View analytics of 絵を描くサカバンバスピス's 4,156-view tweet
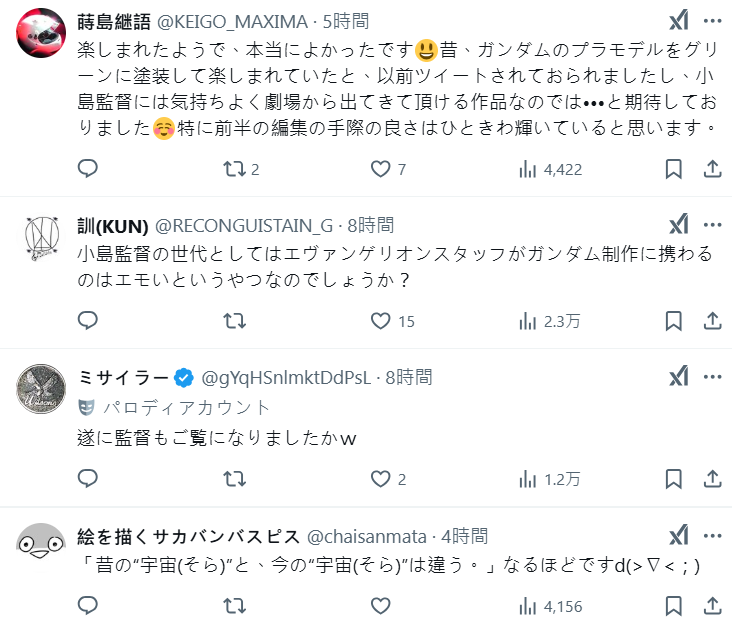The image size is (732, 628). pyautogui.click(x=528, y=605)
